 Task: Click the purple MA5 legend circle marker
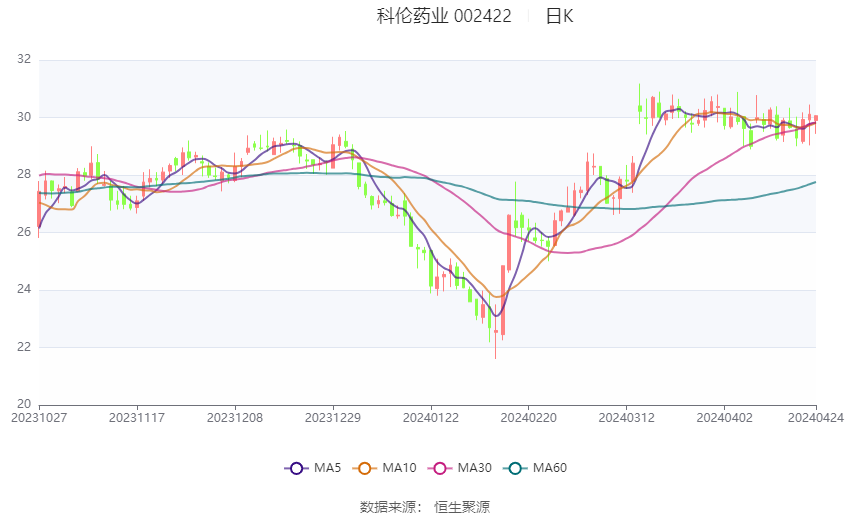(295, 468)
